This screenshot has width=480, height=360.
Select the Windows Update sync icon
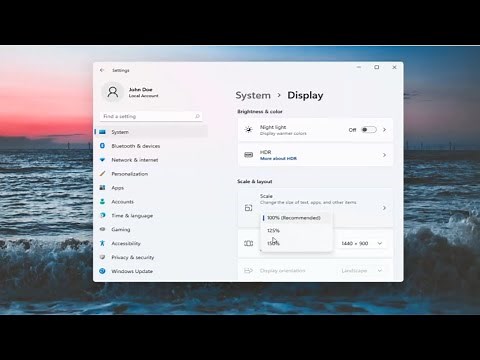103,271
